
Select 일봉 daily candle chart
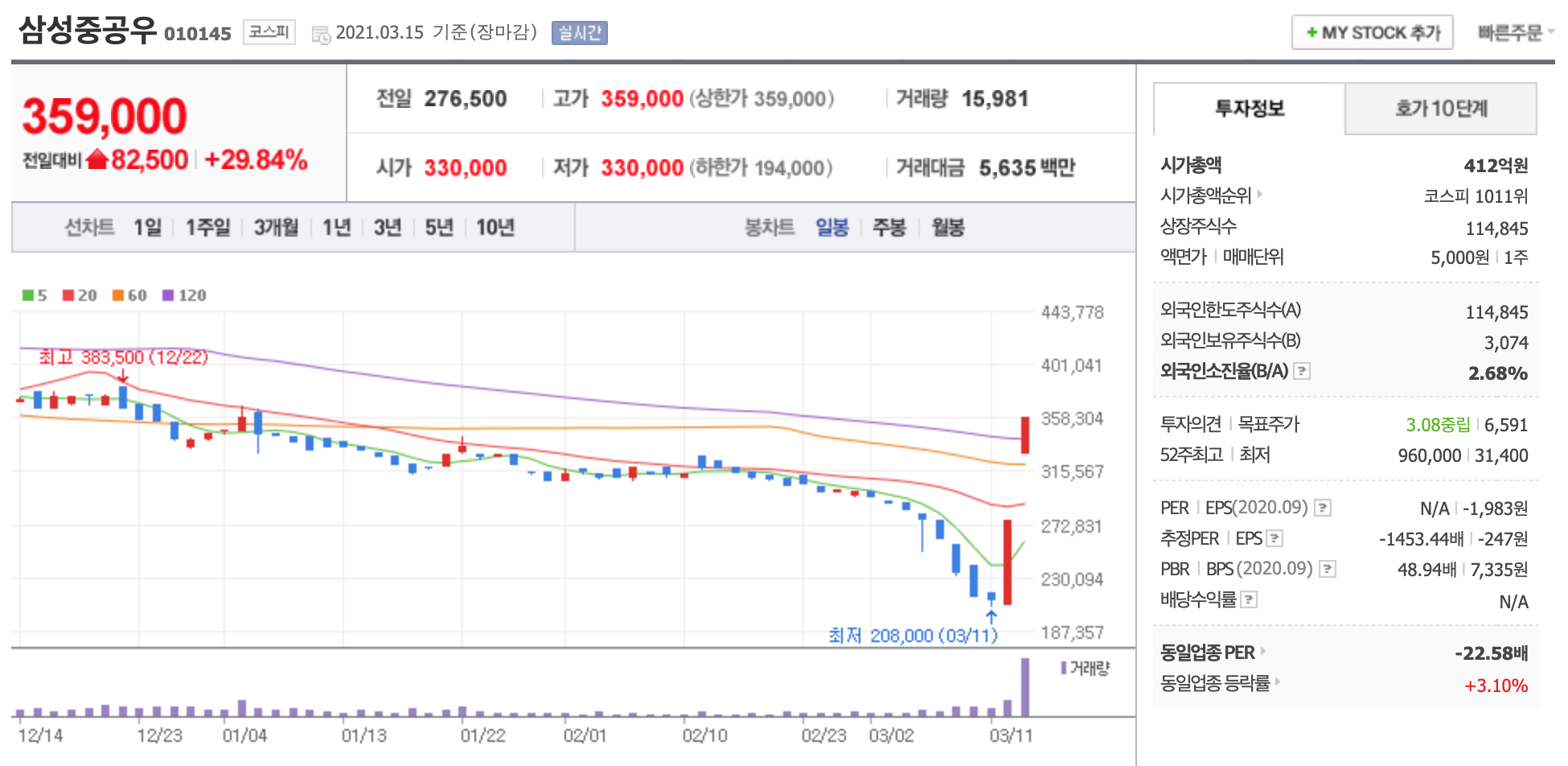pyautogui.click(x=832, y=228)
